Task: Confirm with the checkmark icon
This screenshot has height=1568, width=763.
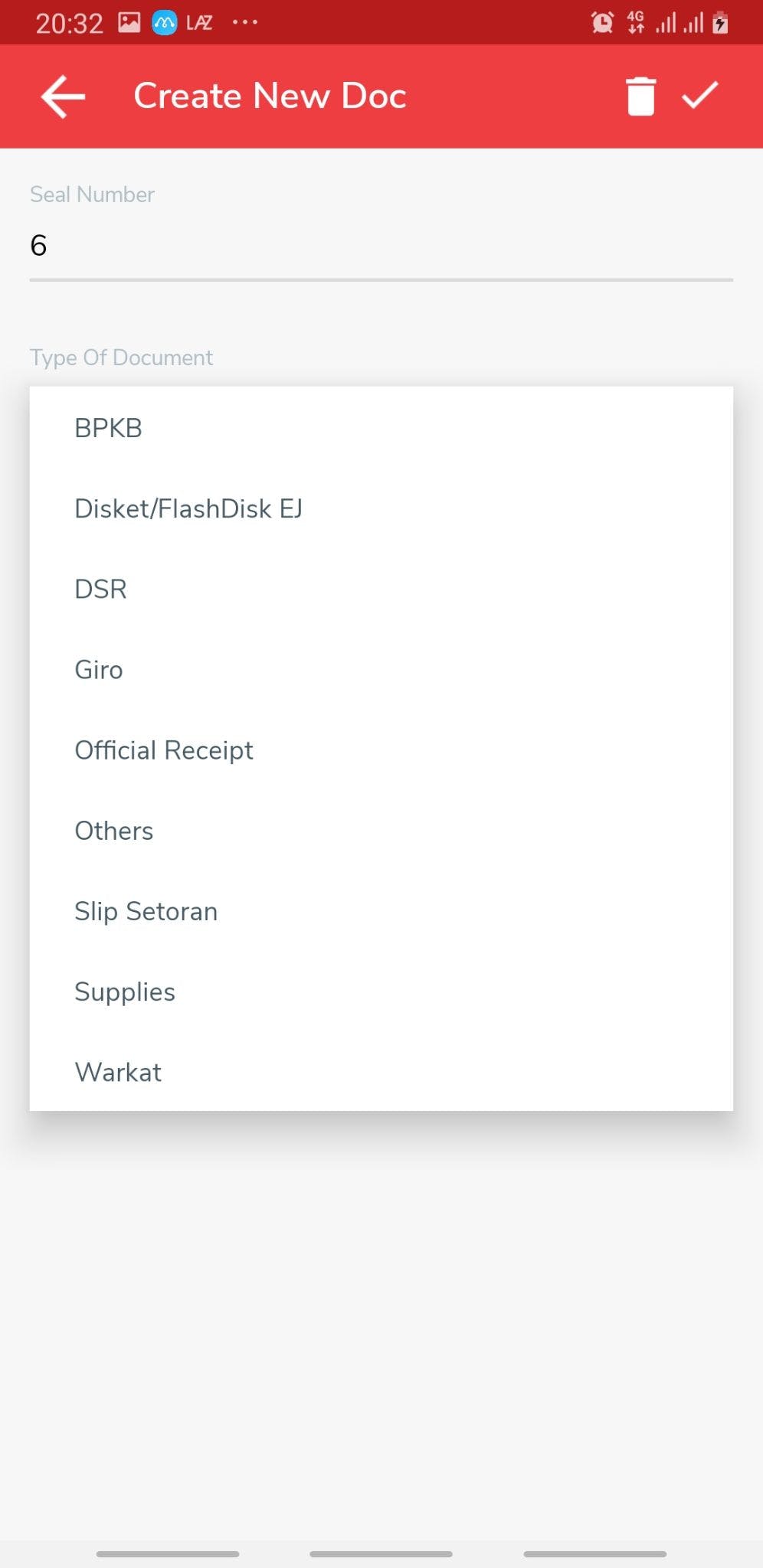Action: [x=700, y=96]
